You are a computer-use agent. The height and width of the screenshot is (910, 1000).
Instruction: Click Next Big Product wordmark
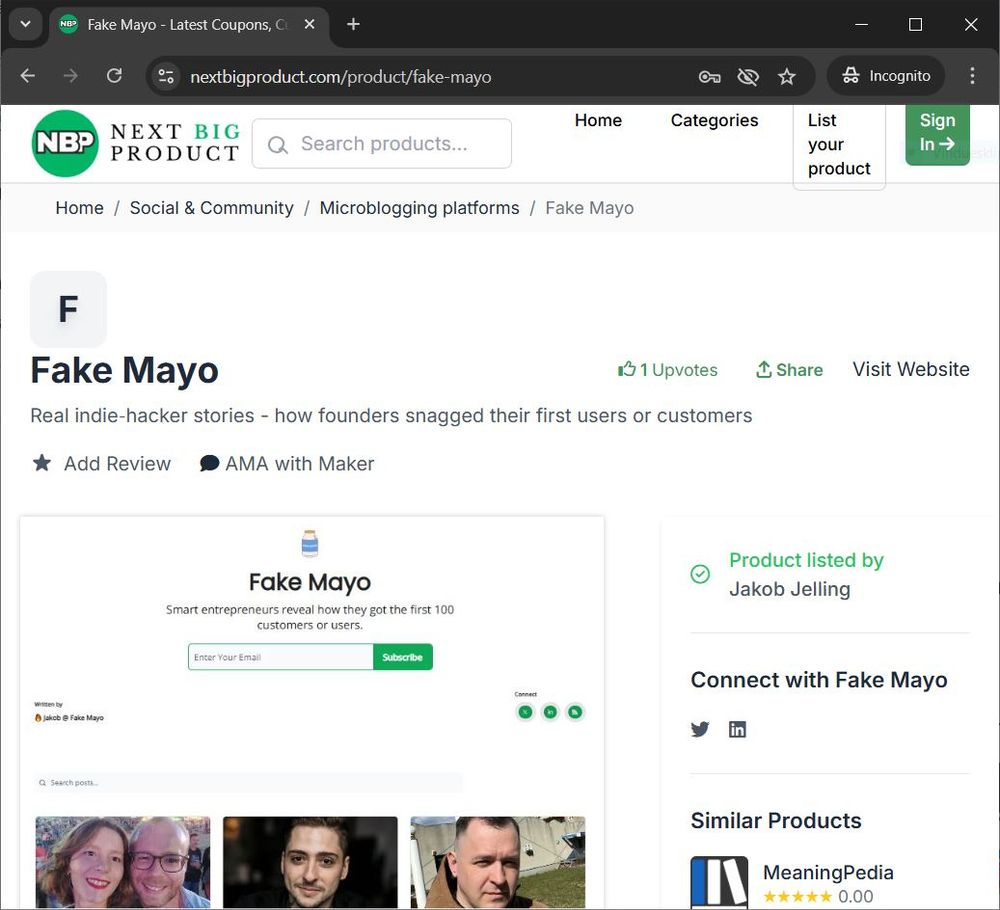[x=175, y=143]
